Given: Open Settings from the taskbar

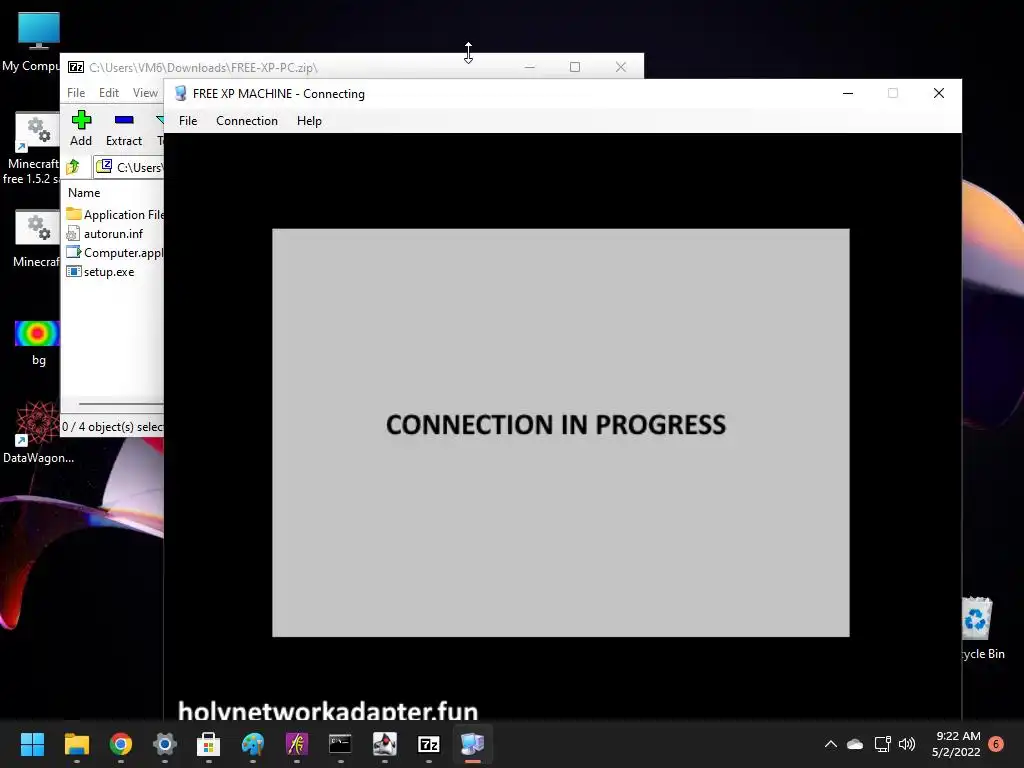Looking at the screenshot, I should [165, 744].
